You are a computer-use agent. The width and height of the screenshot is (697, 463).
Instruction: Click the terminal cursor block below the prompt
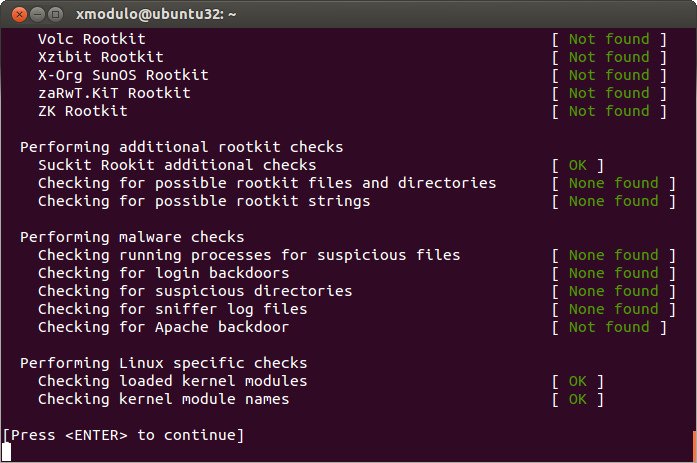coord(6,451)
